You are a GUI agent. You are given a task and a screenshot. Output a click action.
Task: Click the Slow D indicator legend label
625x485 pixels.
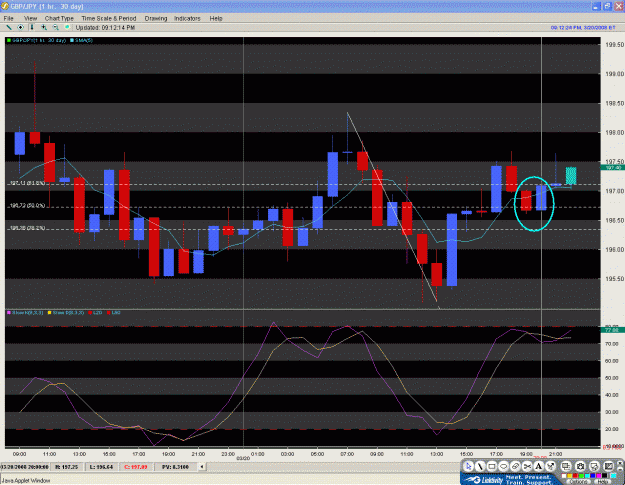click(66, 313)
